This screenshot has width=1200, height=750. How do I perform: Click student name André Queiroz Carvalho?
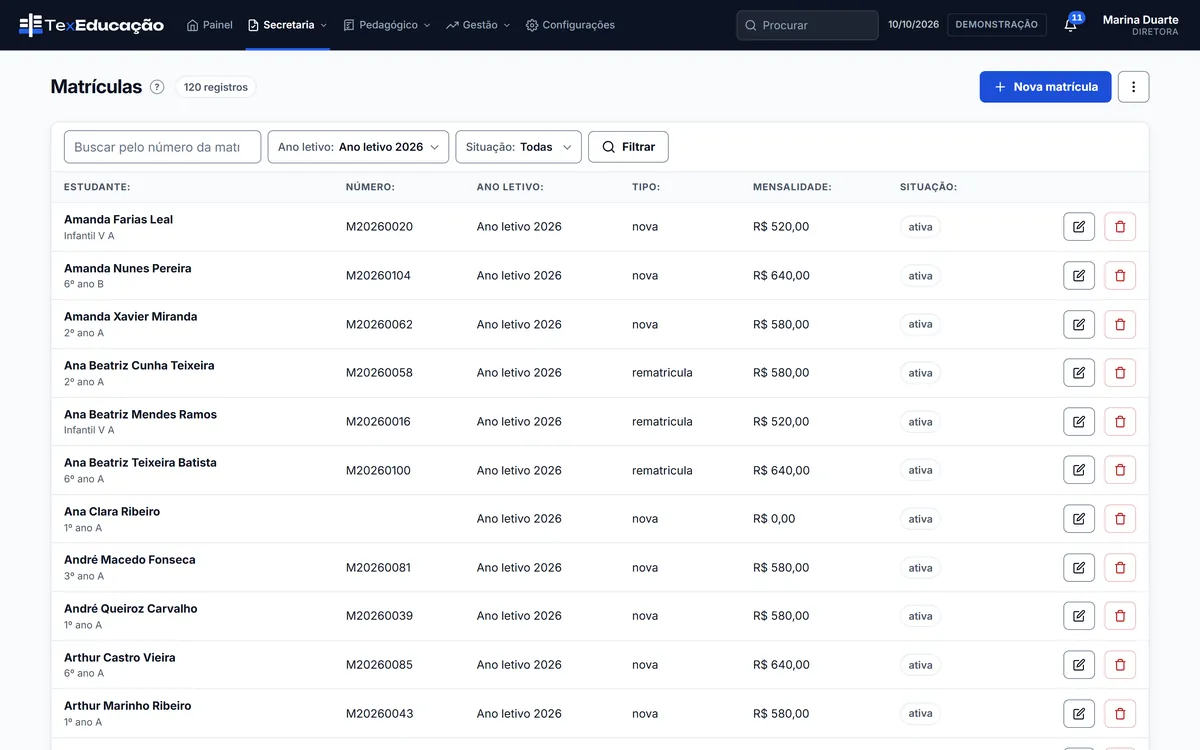pyautogui.click(x=131, y=609)
